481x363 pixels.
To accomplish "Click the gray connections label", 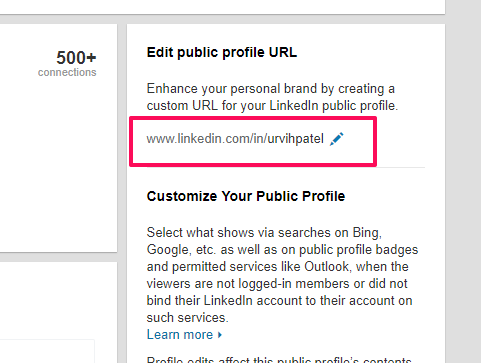I will 67,72.
